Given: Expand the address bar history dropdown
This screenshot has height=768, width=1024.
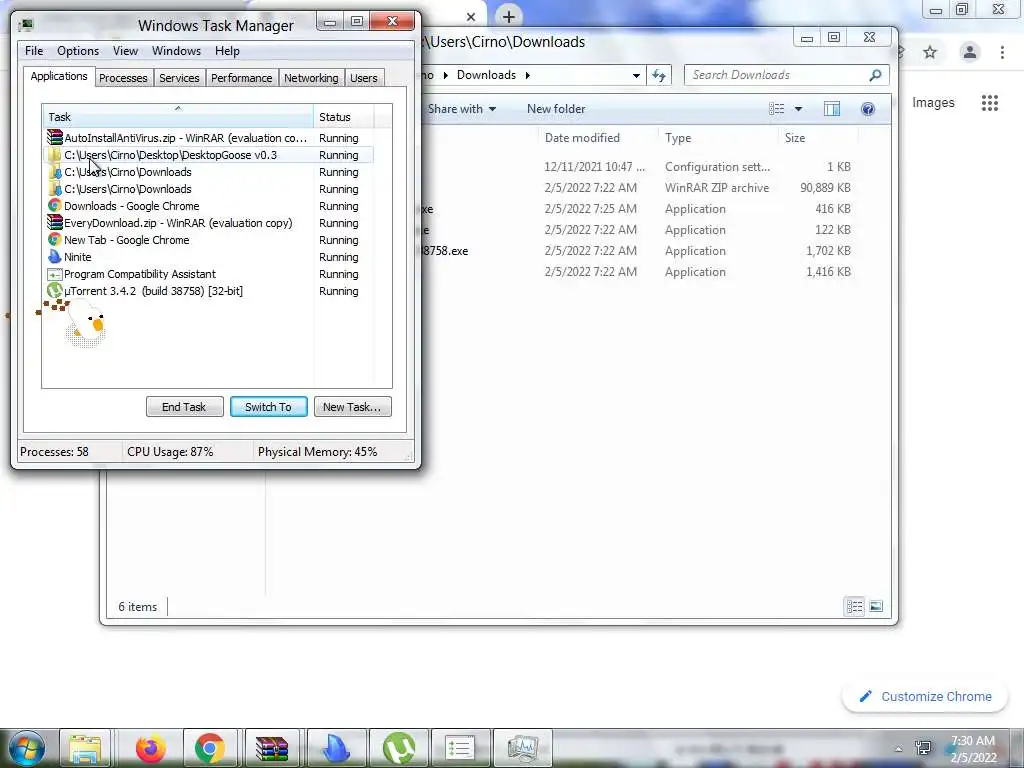Looking at the screenshot, I should (x=636, y=76).
